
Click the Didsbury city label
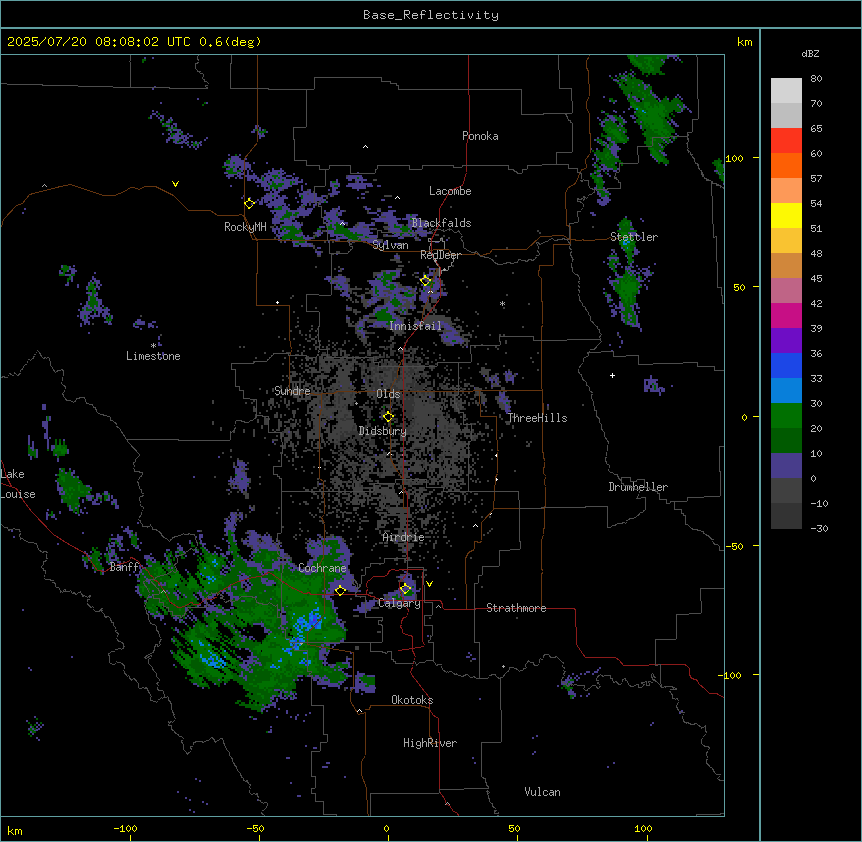tap(383, 431)
